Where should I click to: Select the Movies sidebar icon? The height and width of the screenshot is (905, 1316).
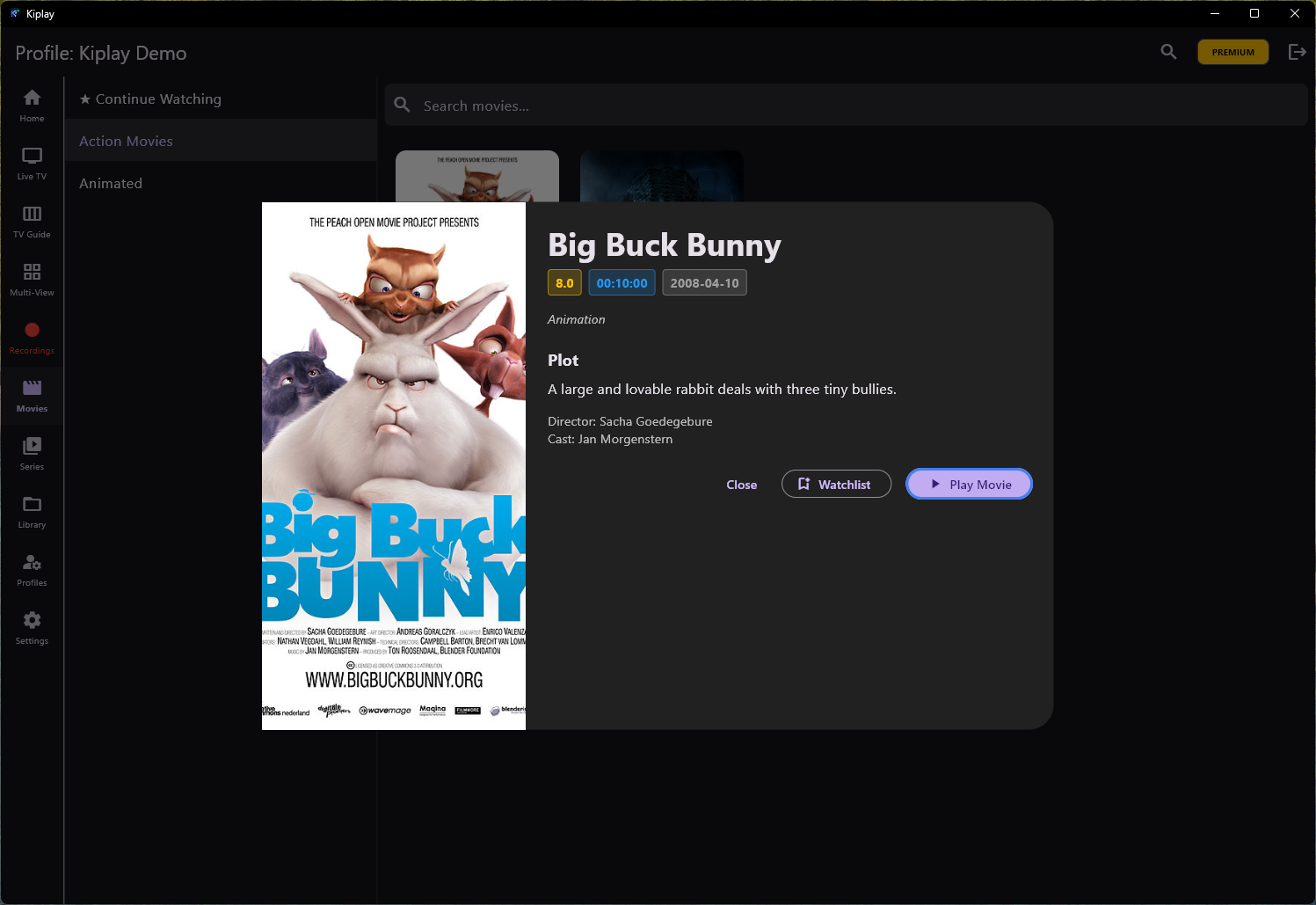pos(32,395)
